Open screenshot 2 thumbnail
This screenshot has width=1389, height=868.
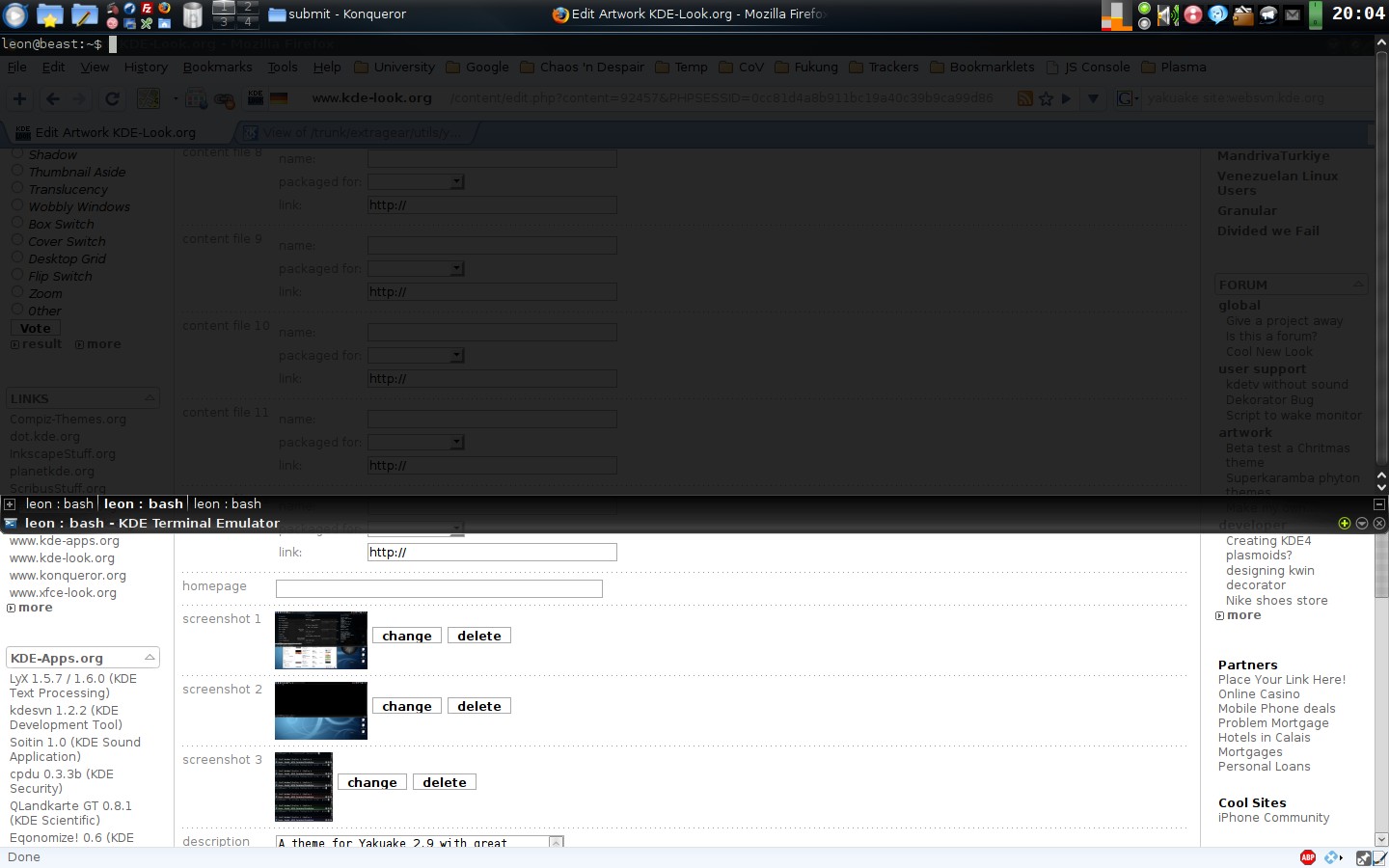pyautogui.click(x=321, y=711)
